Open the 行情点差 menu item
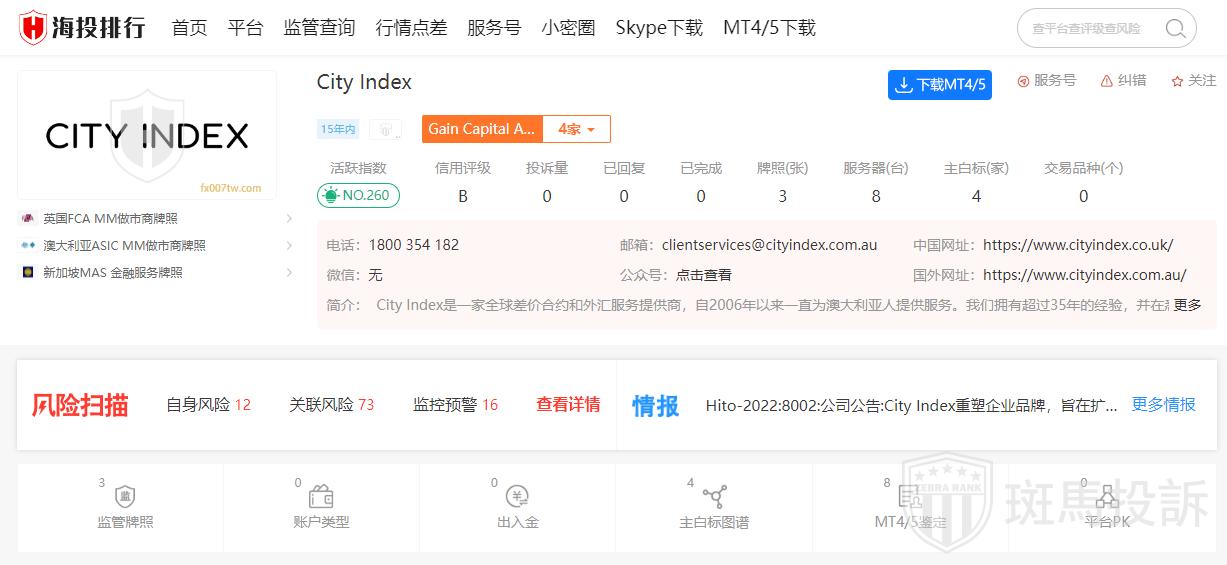This screenshot has height=565, width=1227. (411, 28)
